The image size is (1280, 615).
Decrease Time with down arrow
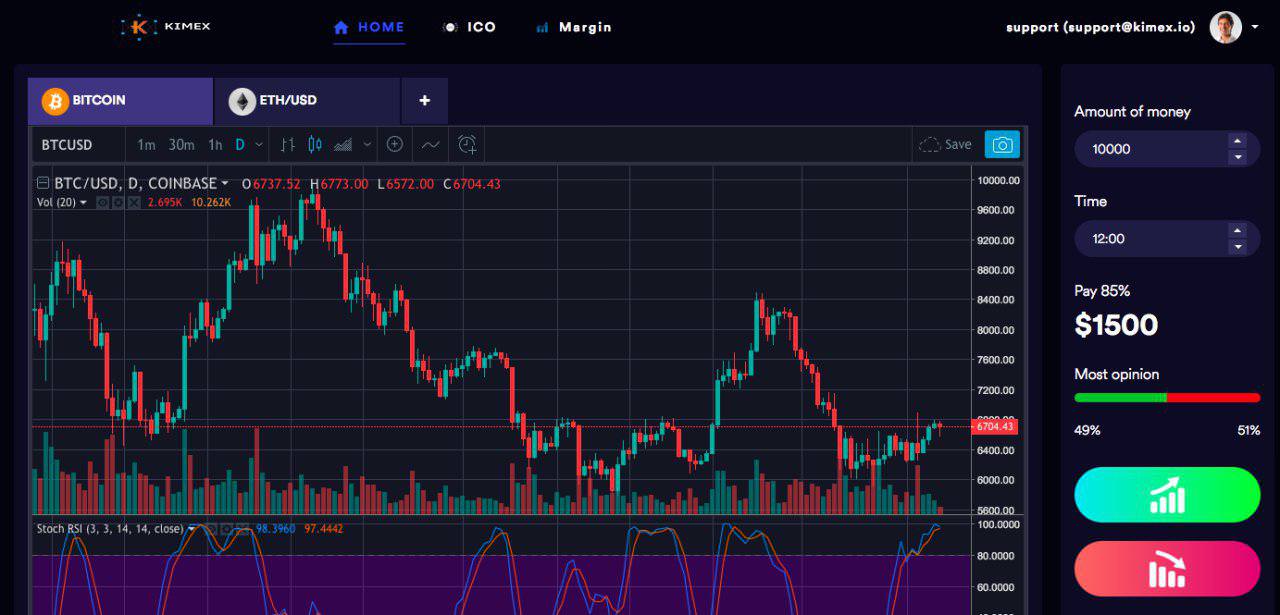click(1237, 247)
